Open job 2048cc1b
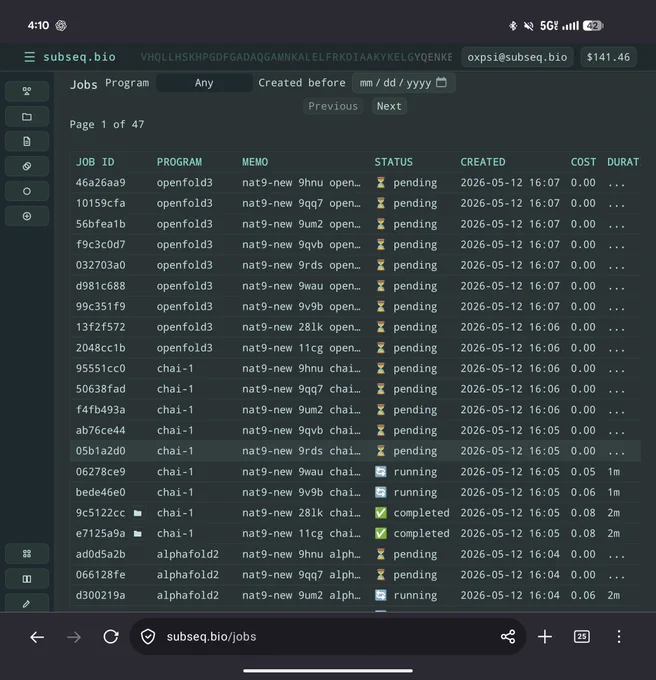656x680 pixels. pyautogui.click(x=356, y=348)
